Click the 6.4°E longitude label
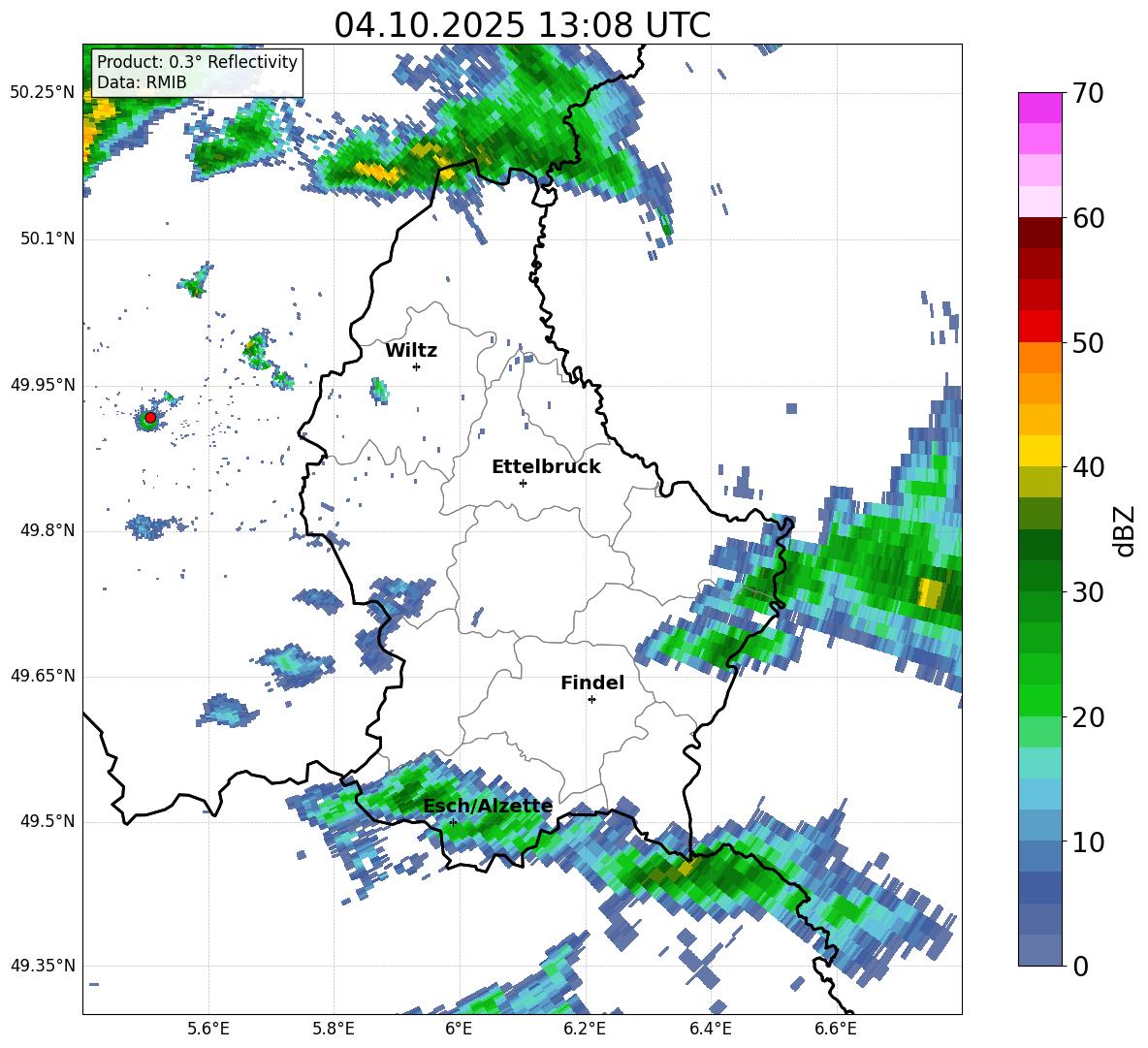Viewport: 1148px width, 1048px height. (x=711, y=1030)
